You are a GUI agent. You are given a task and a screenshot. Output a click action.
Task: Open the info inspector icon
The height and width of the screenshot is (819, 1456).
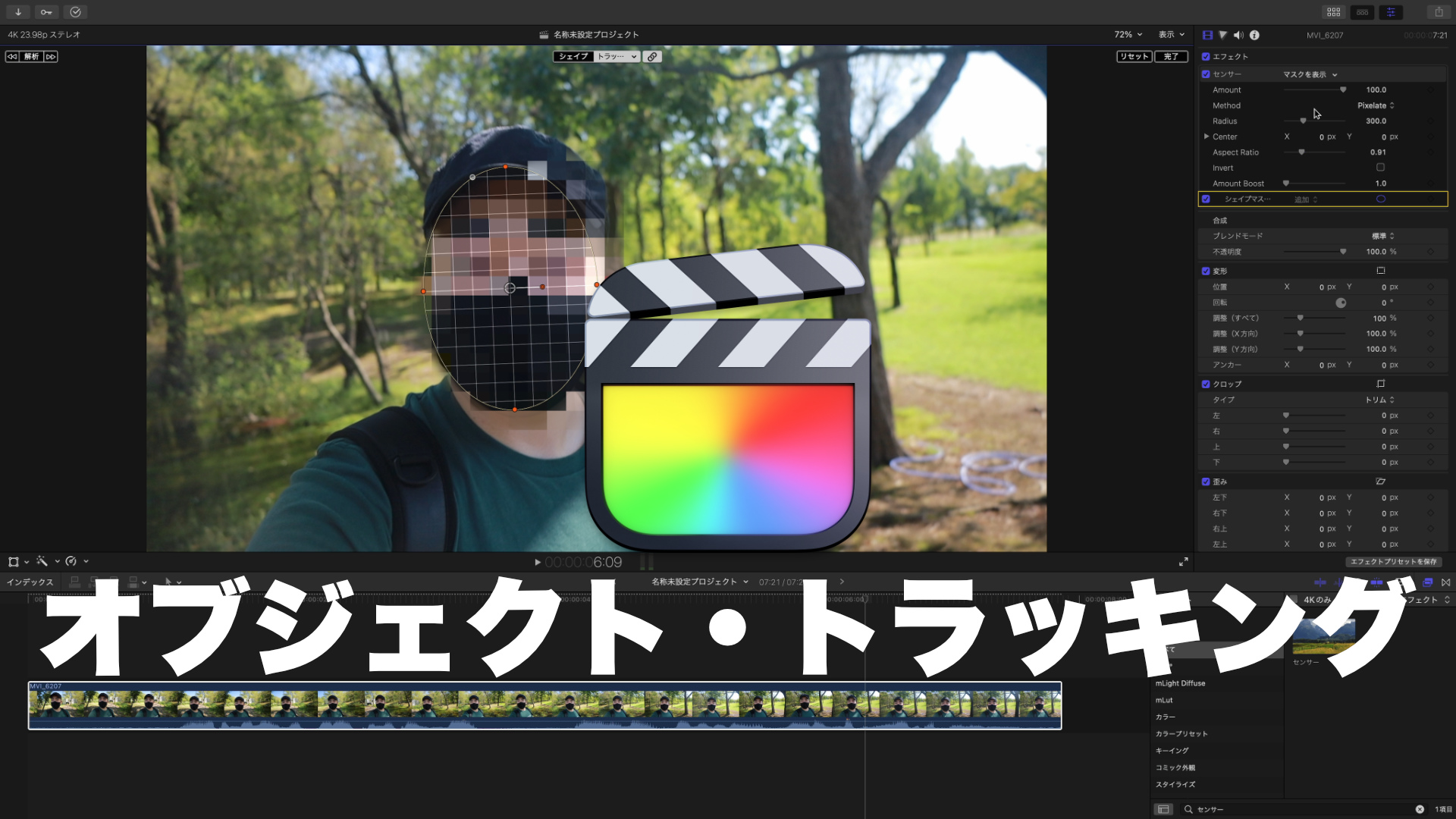pyautogui.click(x=1254, y=35)
